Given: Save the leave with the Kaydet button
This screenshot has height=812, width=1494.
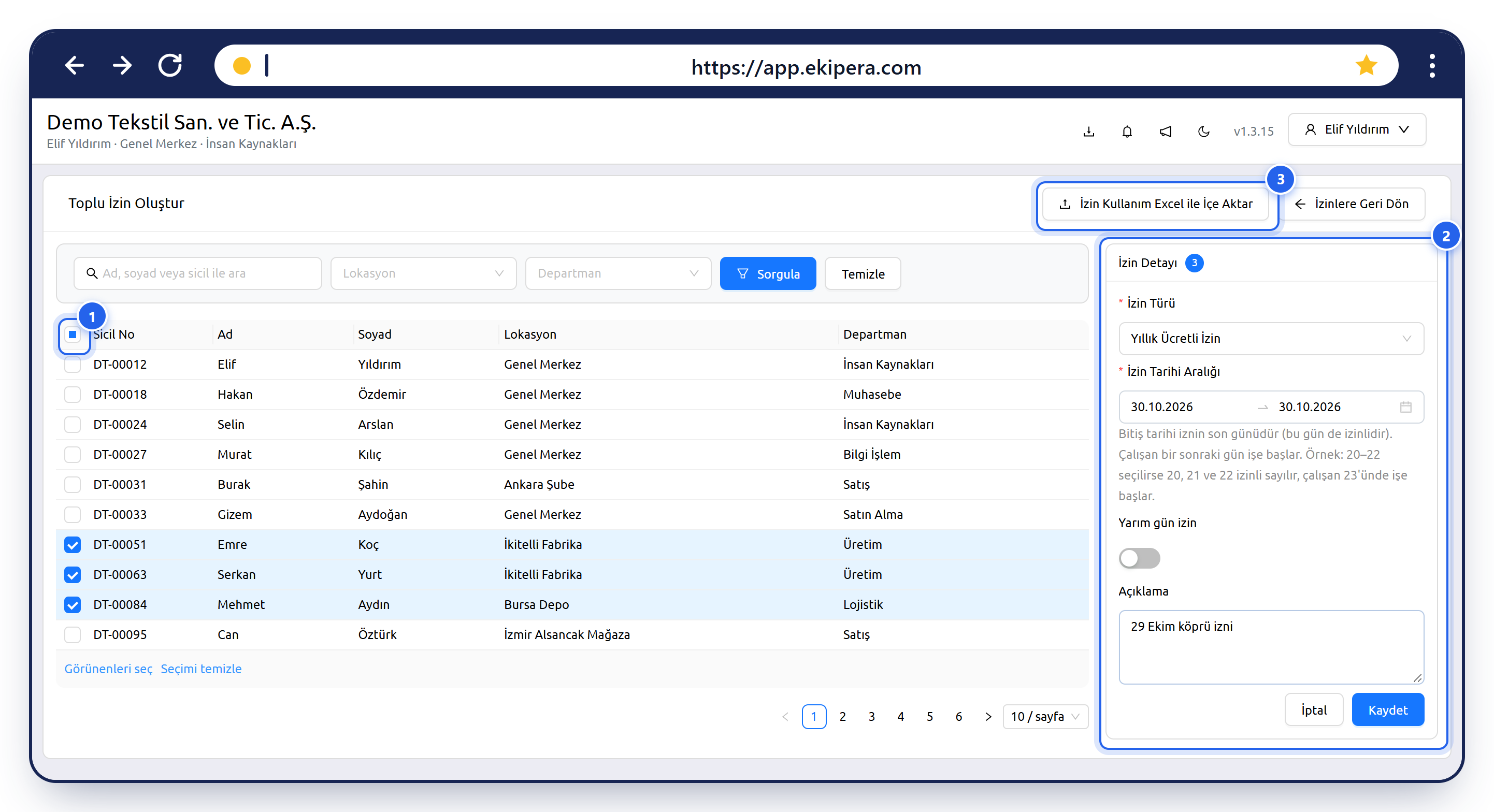Looking at the screenshot, I should [x=1388, y=710].
